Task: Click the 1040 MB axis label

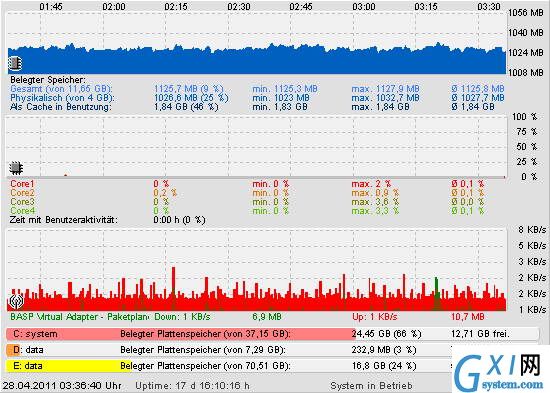Action: 526,33
